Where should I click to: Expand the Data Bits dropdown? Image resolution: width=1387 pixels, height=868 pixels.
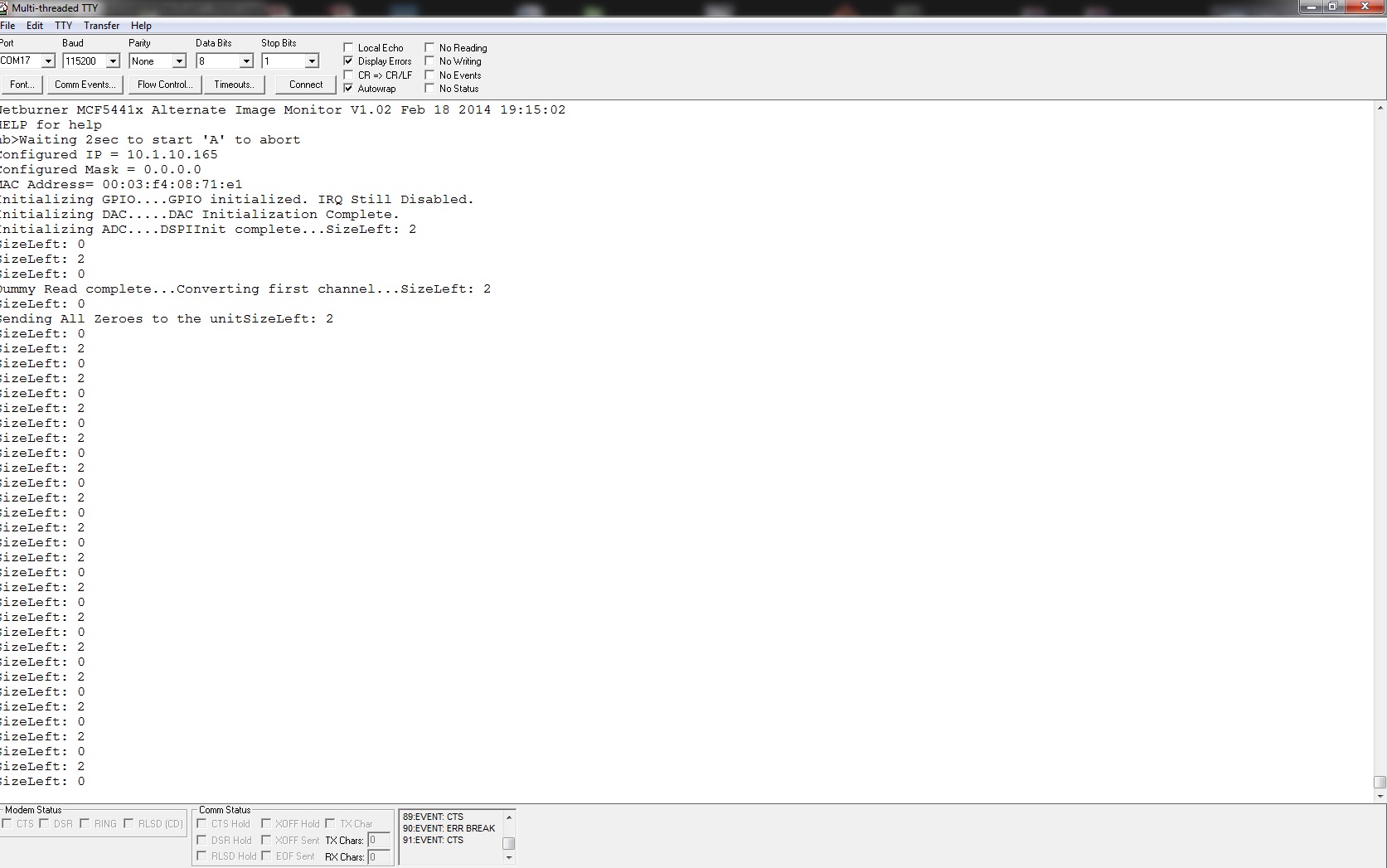pos(246,61)
